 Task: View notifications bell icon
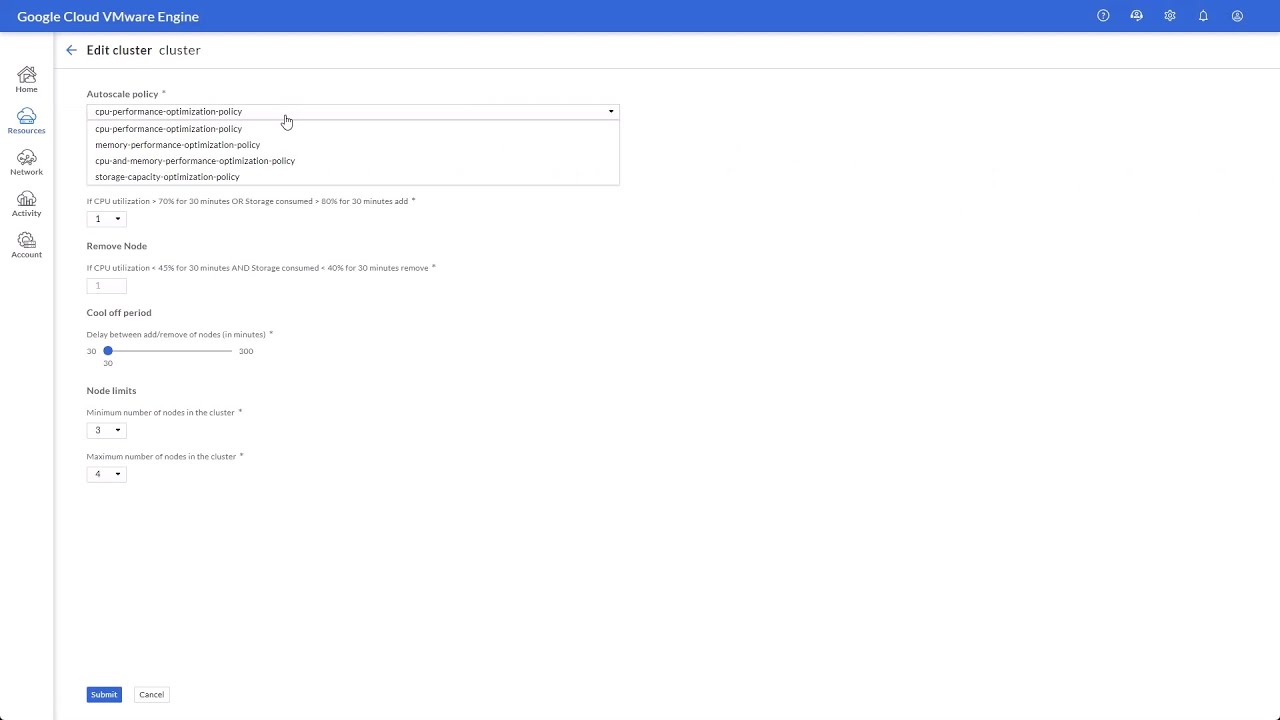1203,16
